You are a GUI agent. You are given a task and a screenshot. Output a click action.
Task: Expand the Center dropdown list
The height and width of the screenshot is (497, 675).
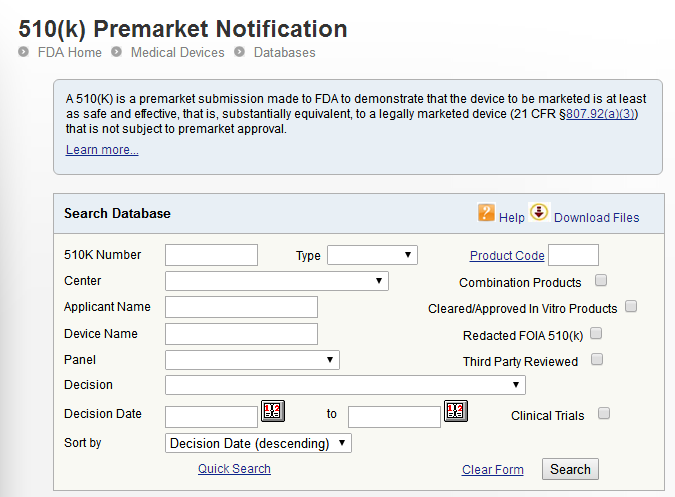coord(277,281)
